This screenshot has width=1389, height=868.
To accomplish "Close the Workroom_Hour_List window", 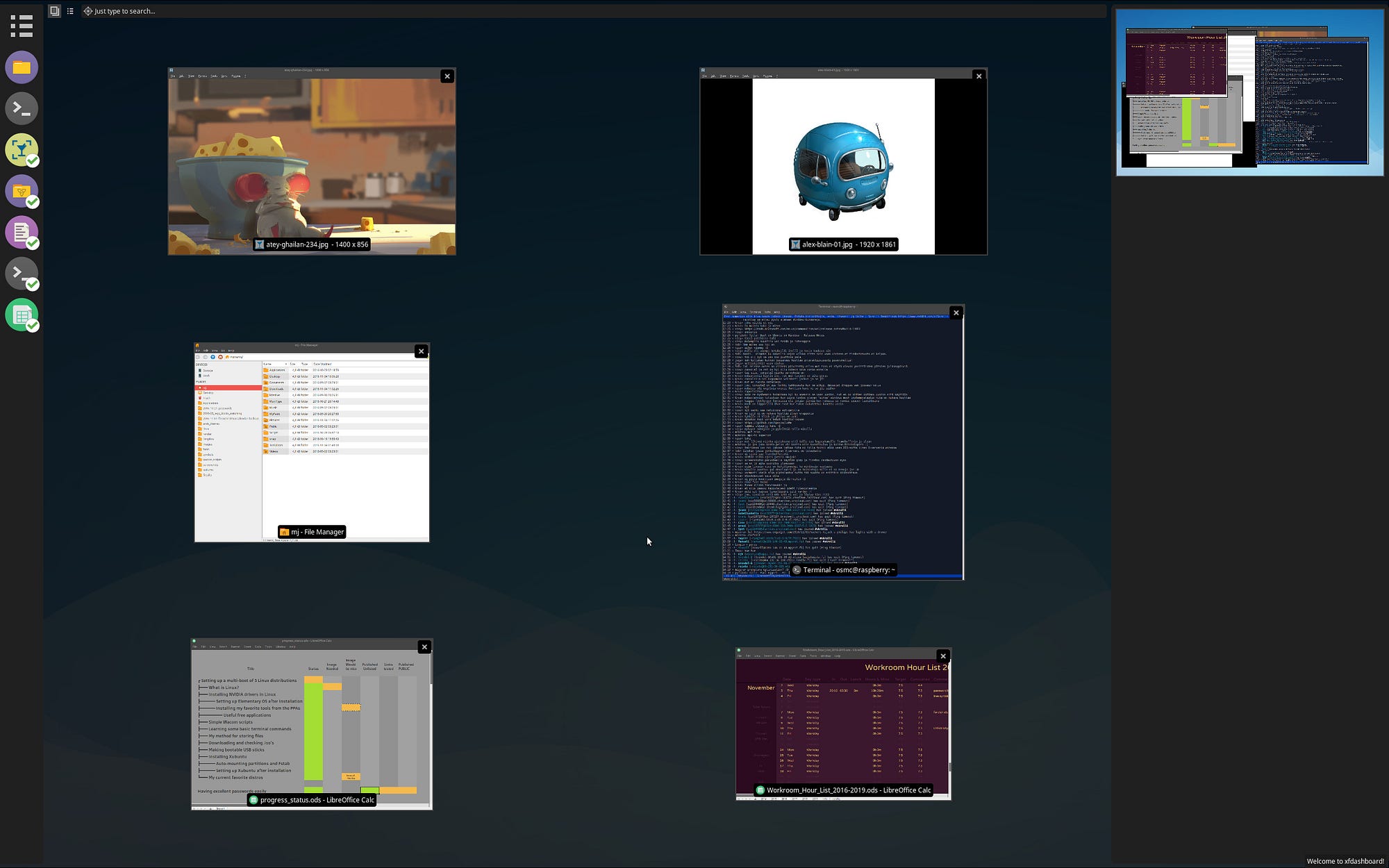I will [942, 656].
